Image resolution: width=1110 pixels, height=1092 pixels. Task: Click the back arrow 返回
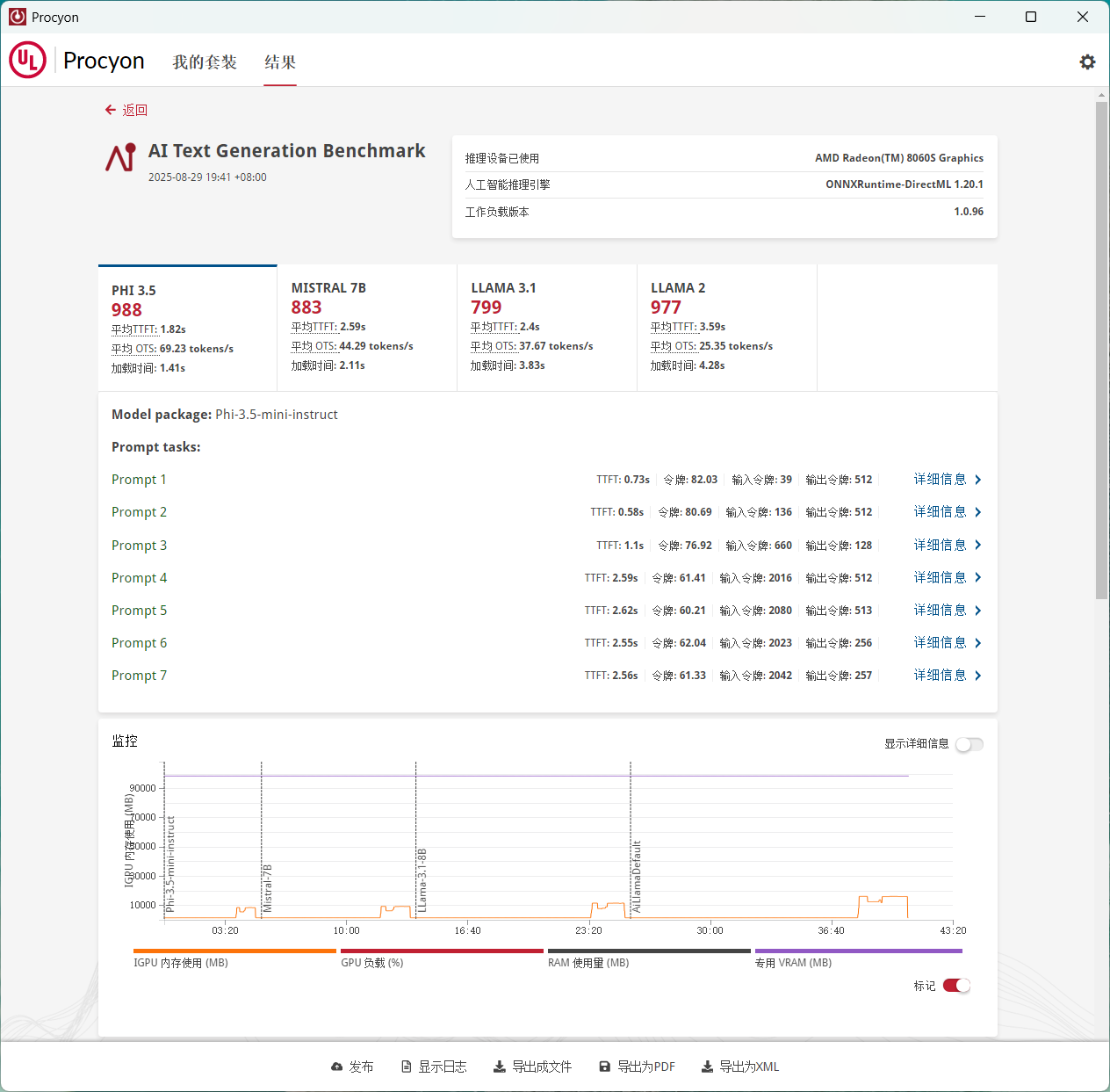pos(111,110)
